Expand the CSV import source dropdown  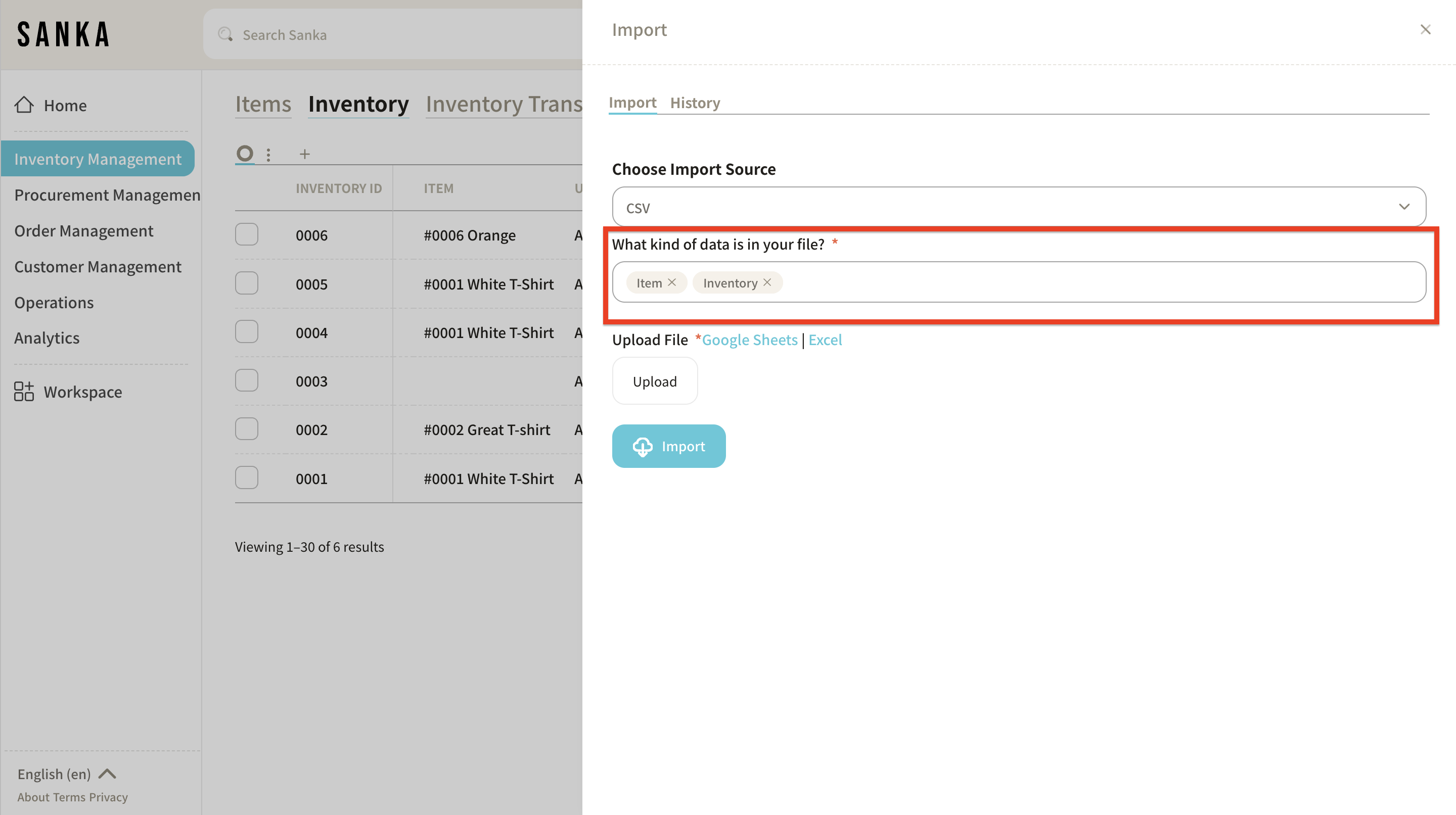1019,207
